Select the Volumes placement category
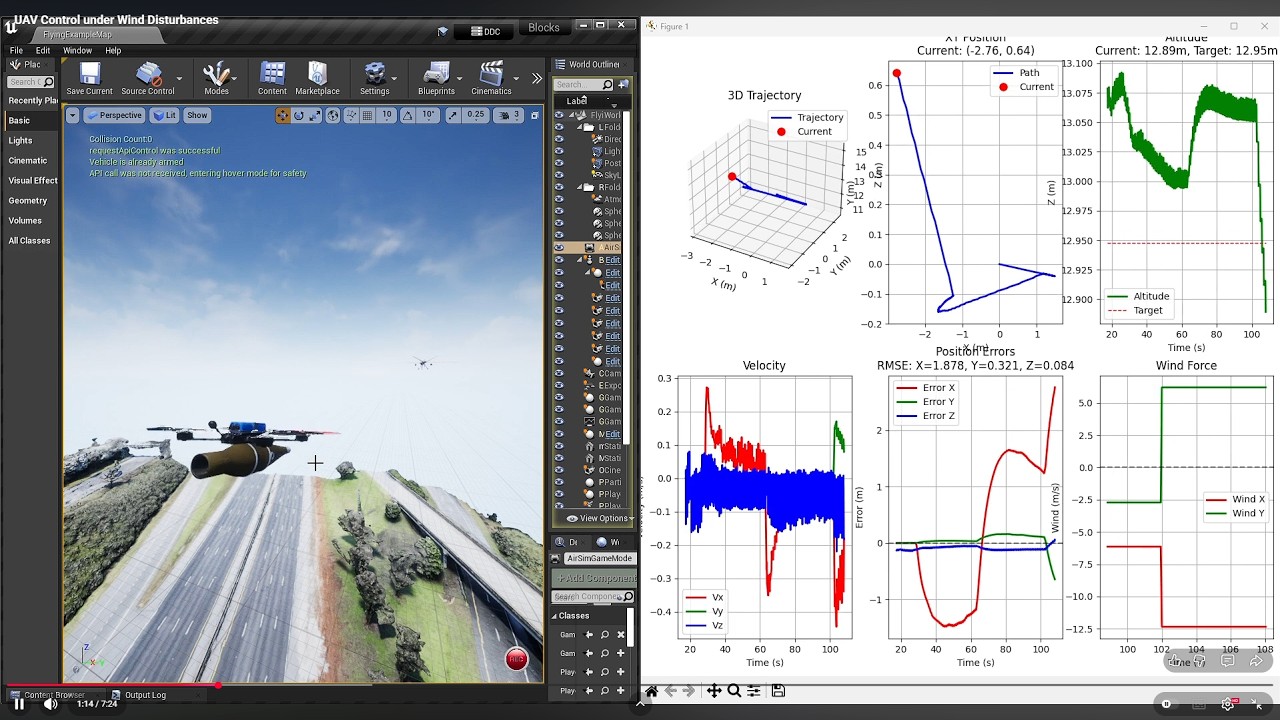 click(x=25, y=220)
